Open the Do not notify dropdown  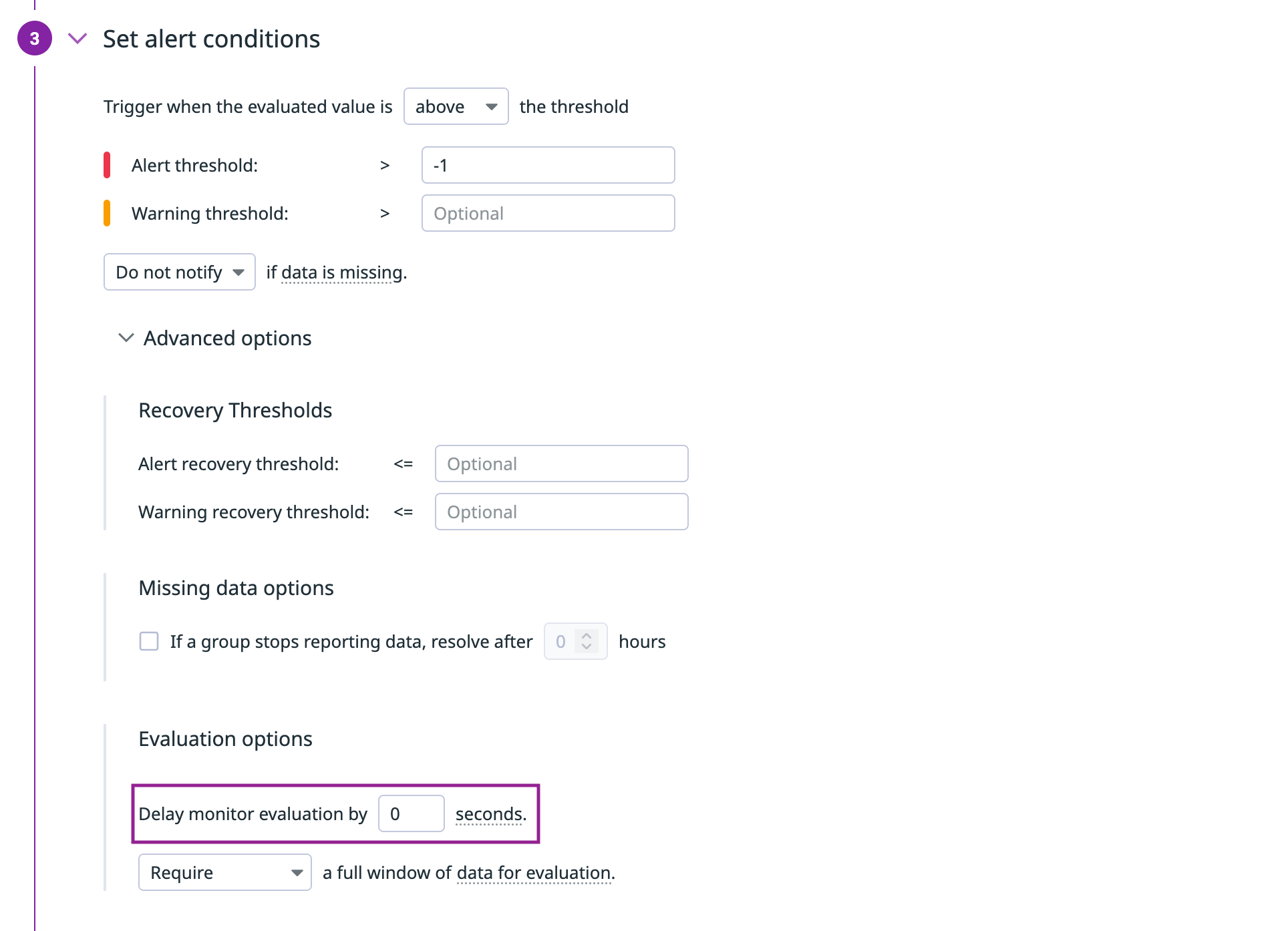tap(179, 272)
